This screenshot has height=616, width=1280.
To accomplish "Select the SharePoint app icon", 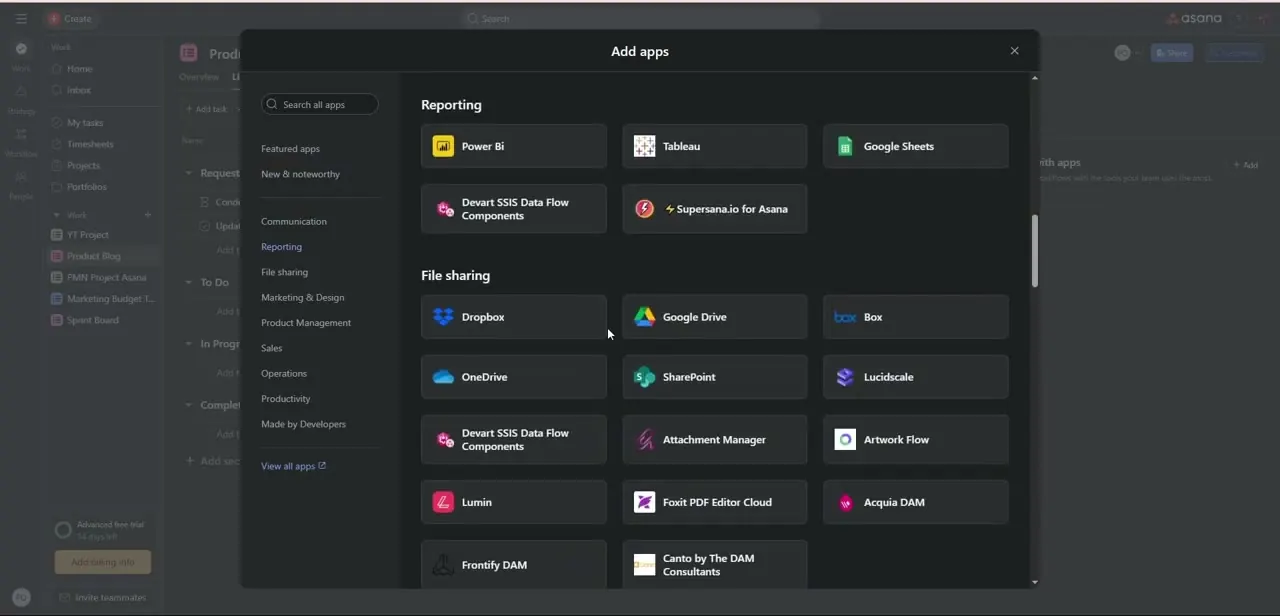I will point(644,377).
